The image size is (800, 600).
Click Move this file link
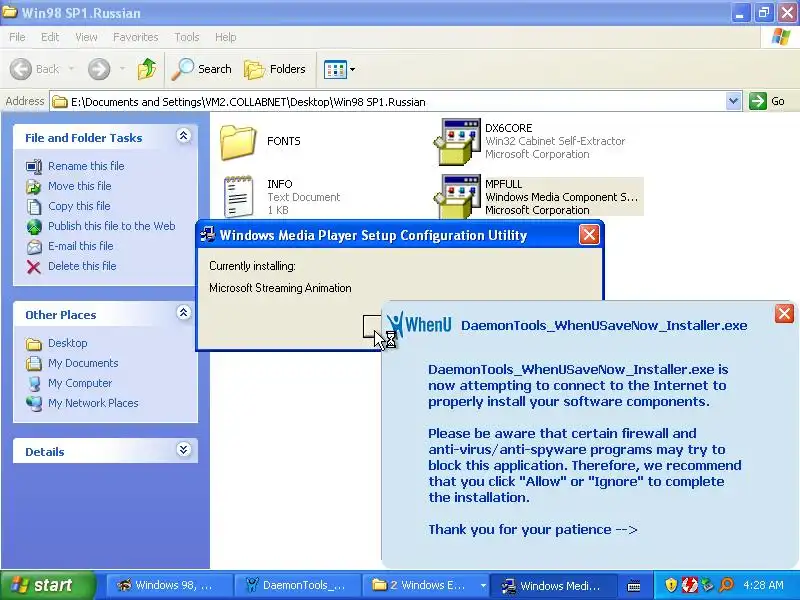(x=80, y=186)
